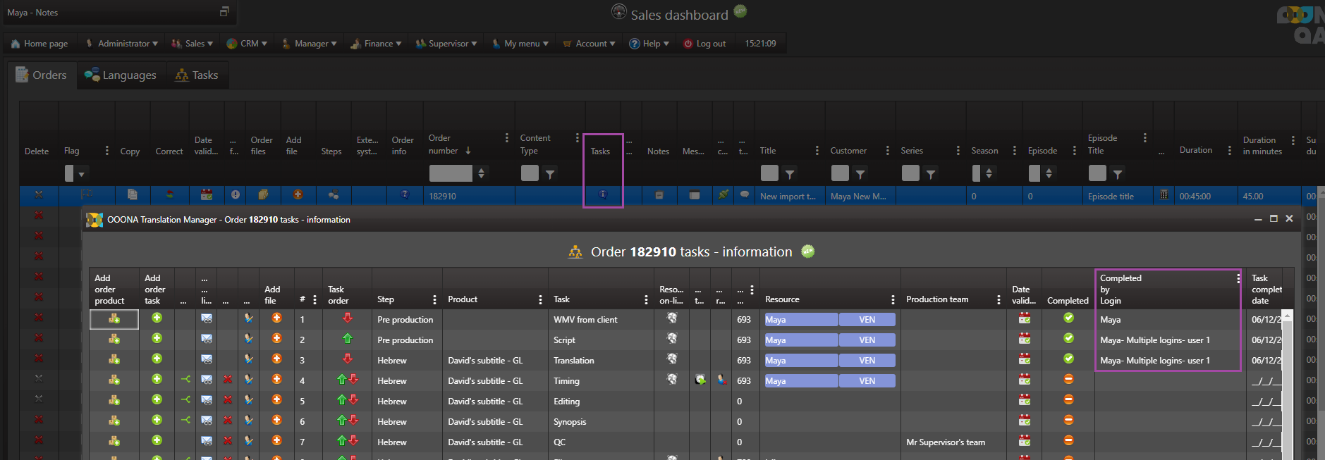Click the mail icon in Editing task row
The height and width of the screenshot is (460, 1325).
point(206,400)
